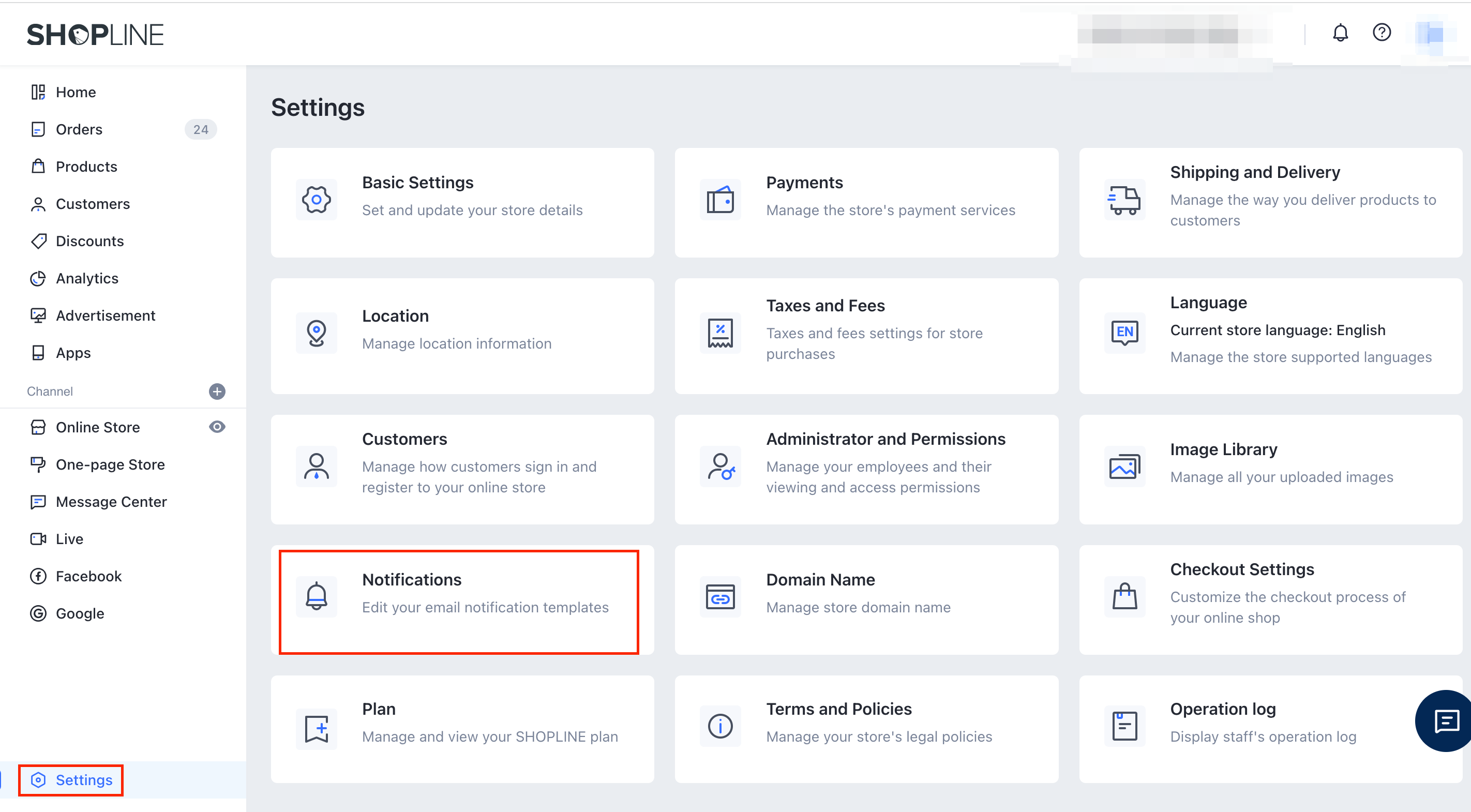Open the live chat bubble widget
1471x812 pixels.
[x=1447, y=720]
